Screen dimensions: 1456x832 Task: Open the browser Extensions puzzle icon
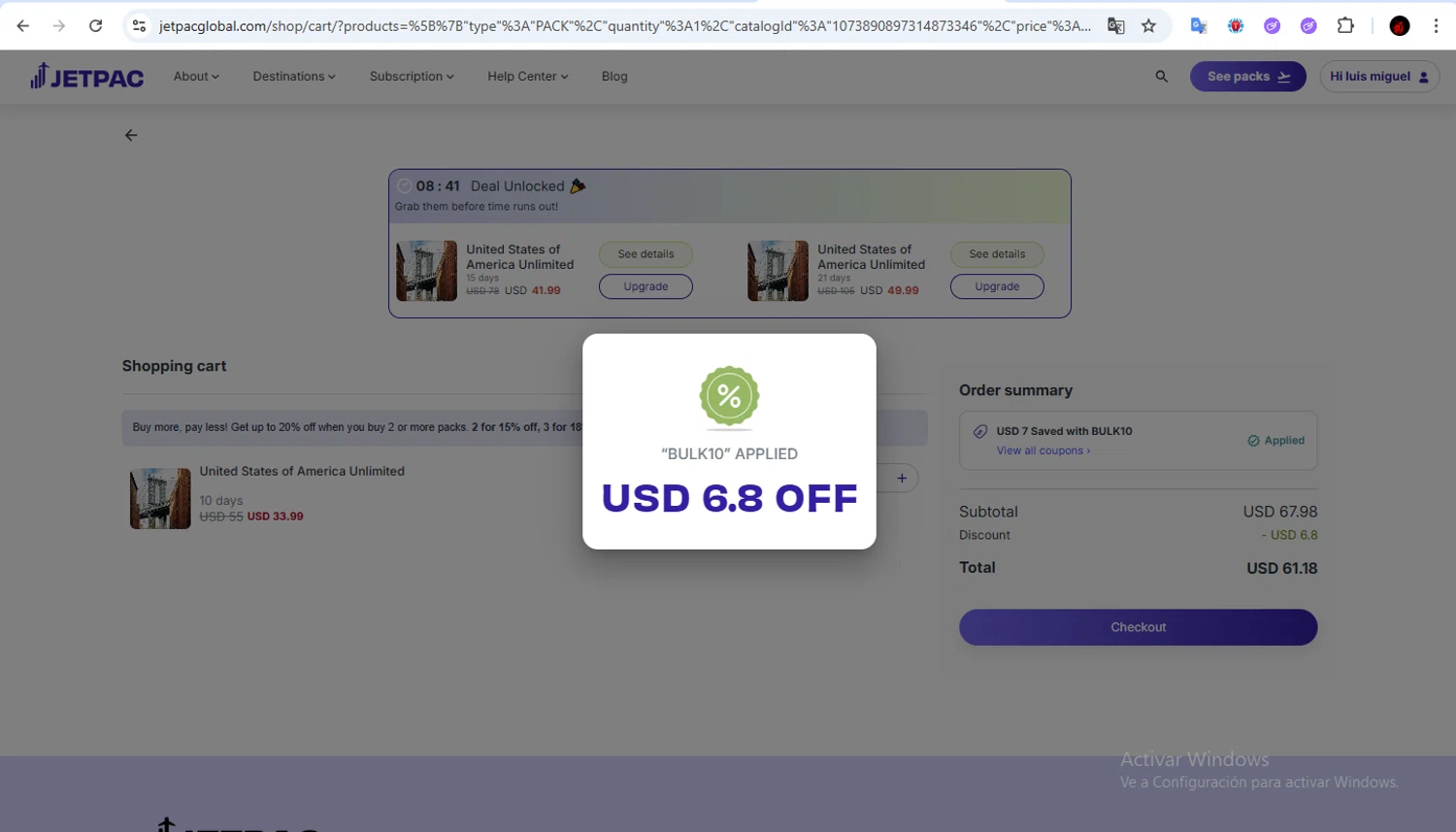tap(1345, 26)
